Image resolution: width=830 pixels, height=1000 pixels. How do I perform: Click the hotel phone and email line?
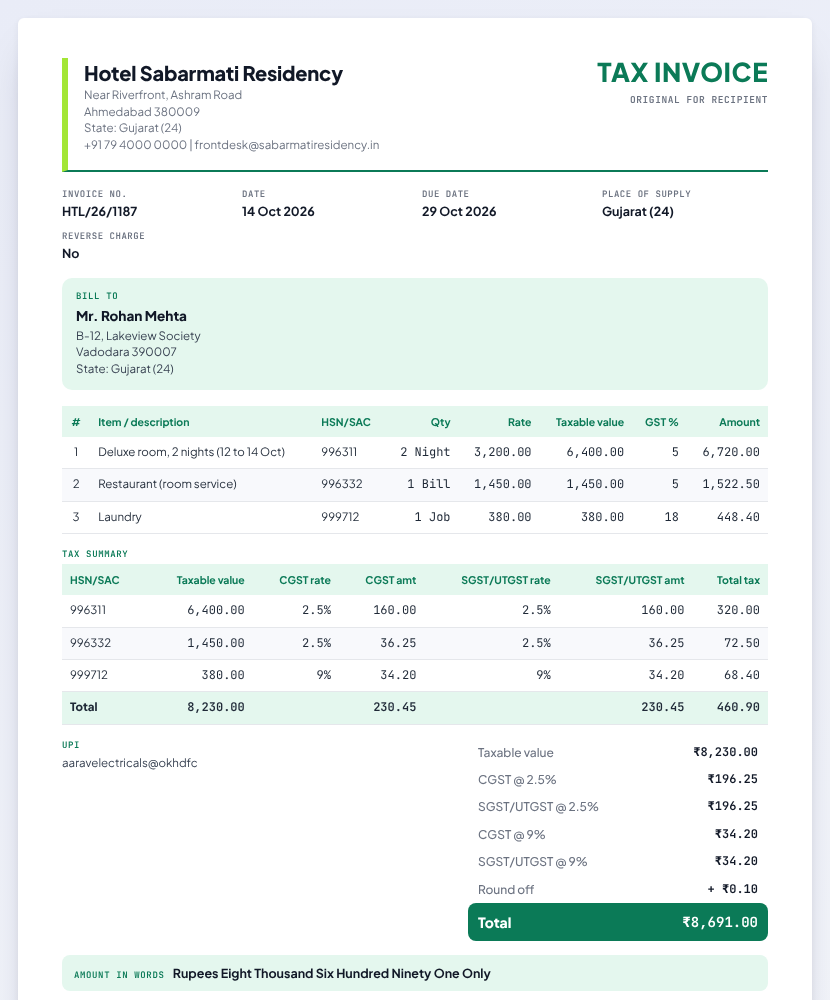point(232,145)
